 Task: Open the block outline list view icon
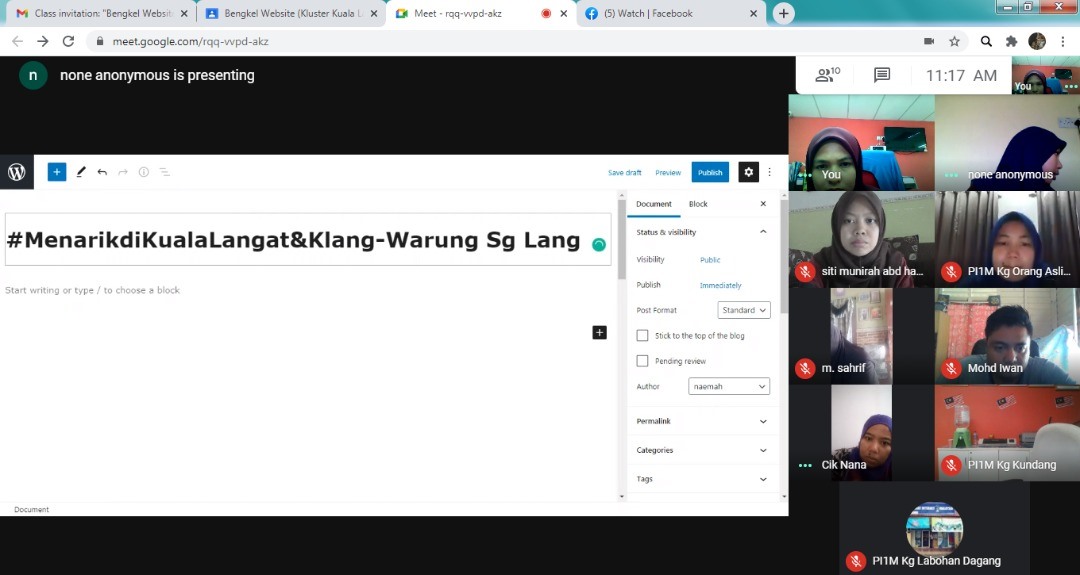tap(165, 172)
